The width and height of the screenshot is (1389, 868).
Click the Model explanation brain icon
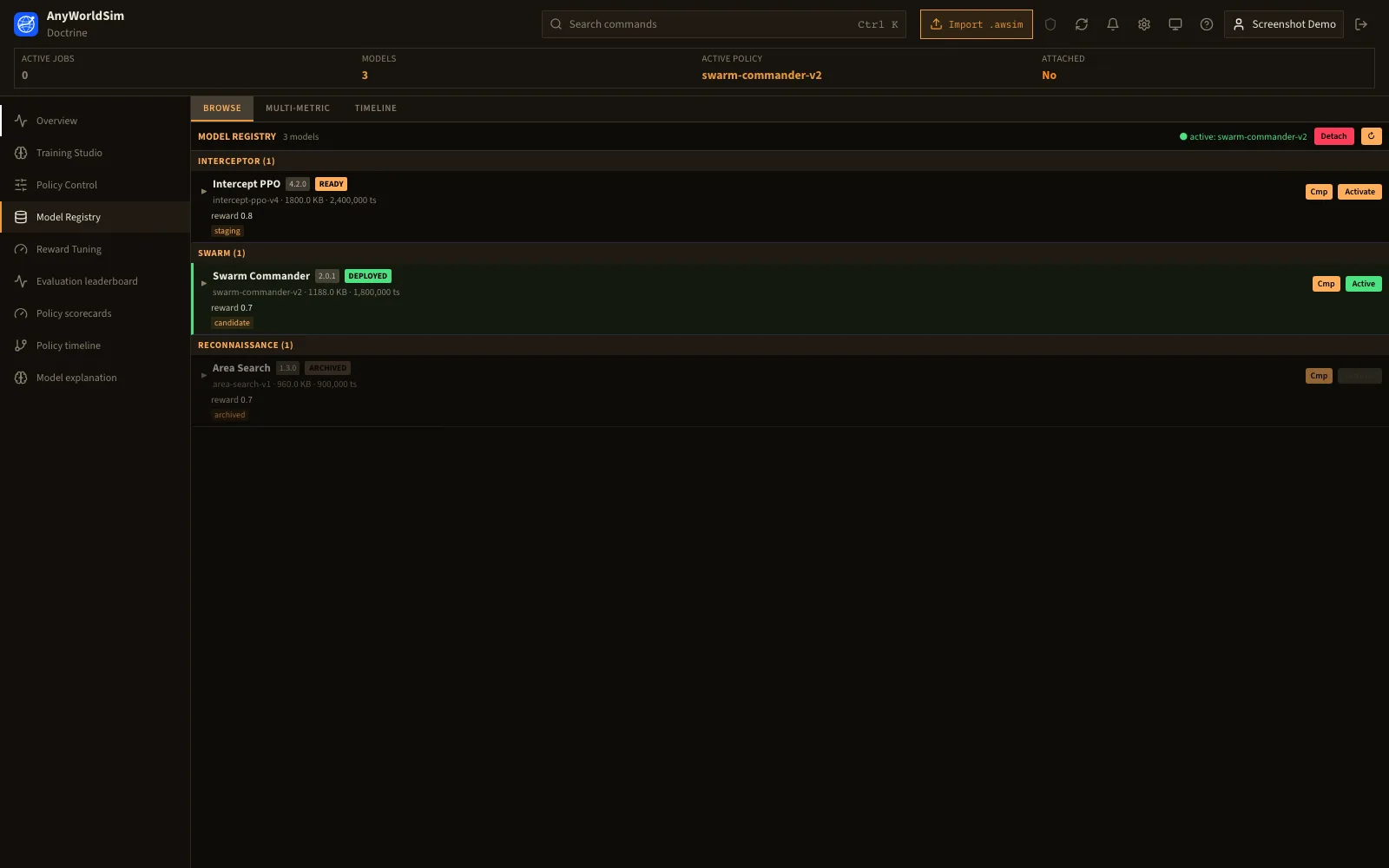[x=21, y=378]
